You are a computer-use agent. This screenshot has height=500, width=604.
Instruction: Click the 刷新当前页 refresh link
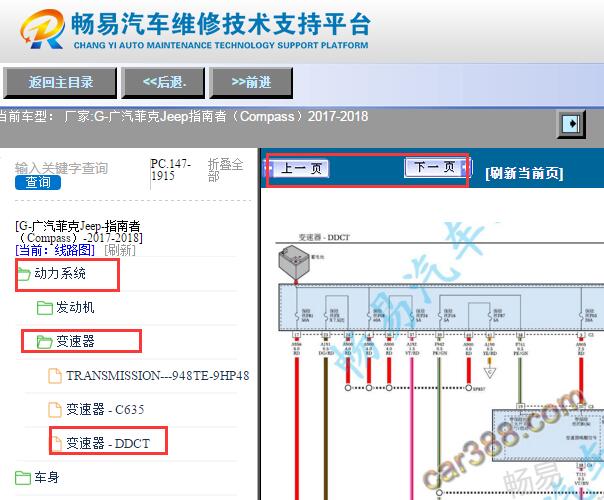click(524, 173)
